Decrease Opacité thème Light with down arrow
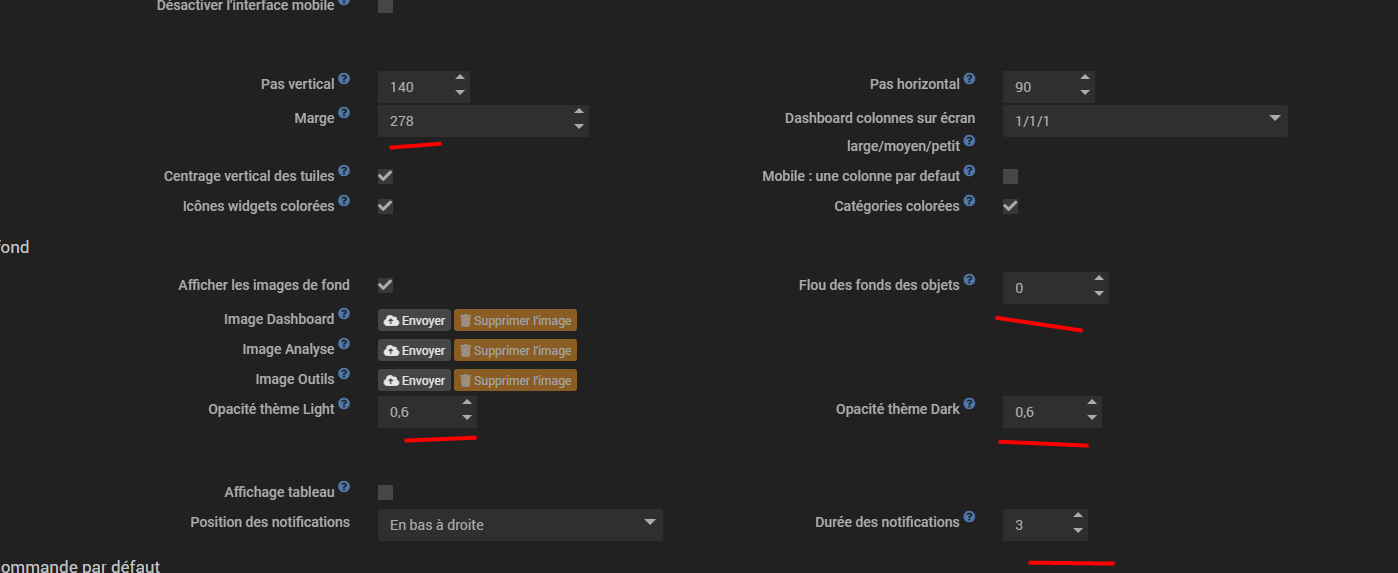Screen dimensions: 1398x573 pyautogui.click(x=467, y=419)
